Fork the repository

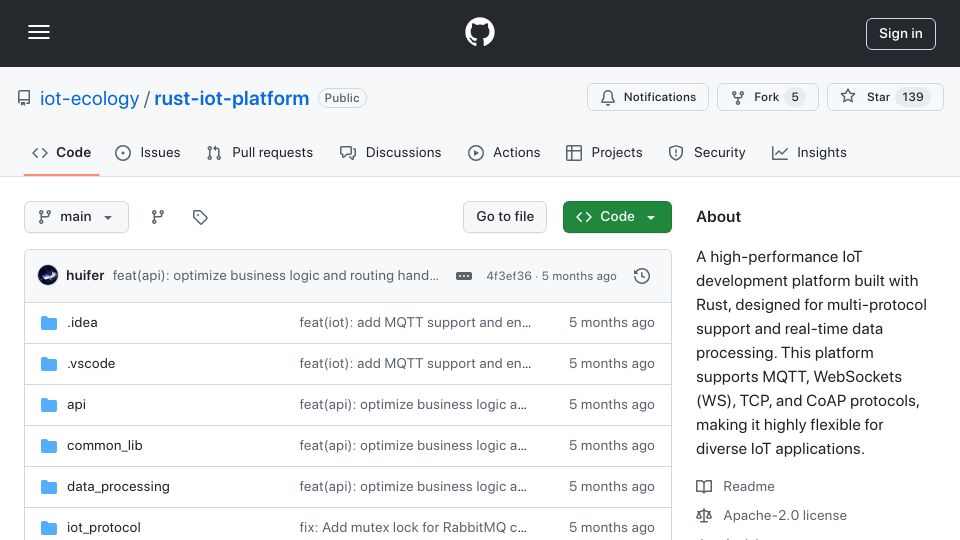point(767,97)
